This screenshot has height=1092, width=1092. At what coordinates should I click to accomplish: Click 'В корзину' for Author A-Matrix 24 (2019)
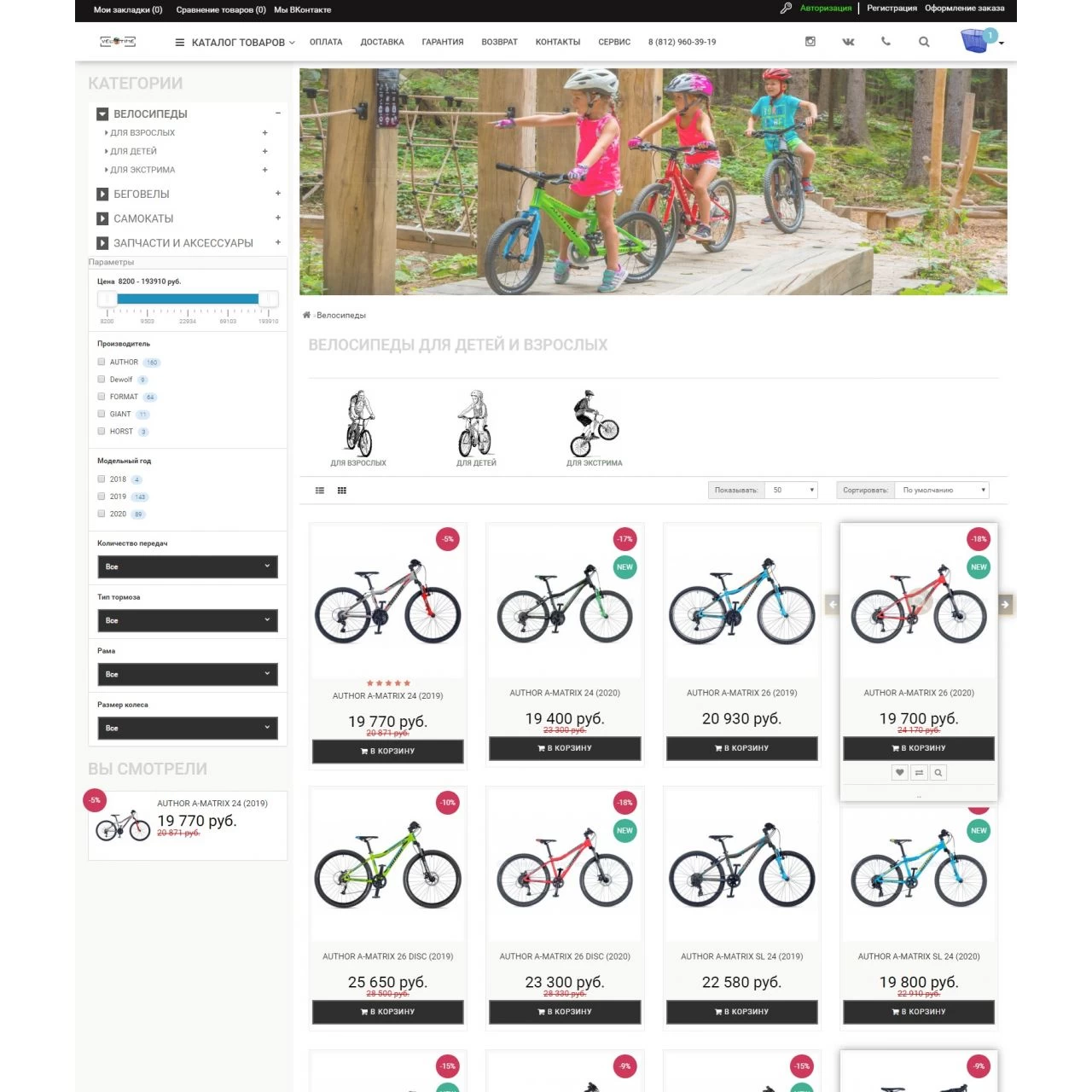point(388,752)
